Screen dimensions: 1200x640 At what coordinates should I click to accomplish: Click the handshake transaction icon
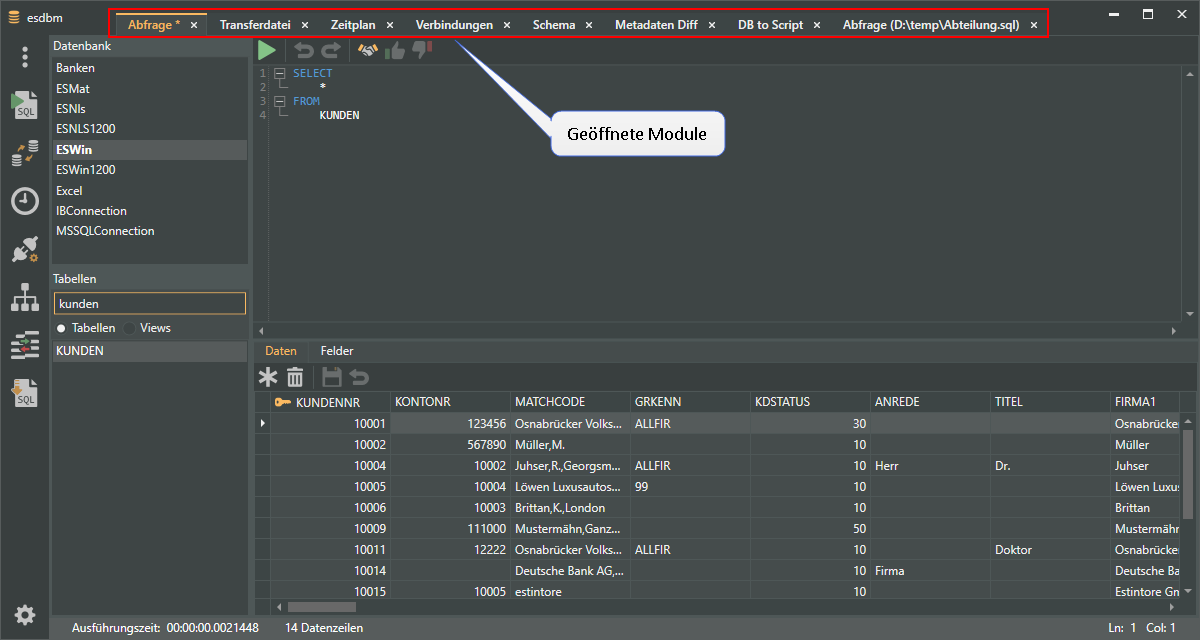(368, 50)
